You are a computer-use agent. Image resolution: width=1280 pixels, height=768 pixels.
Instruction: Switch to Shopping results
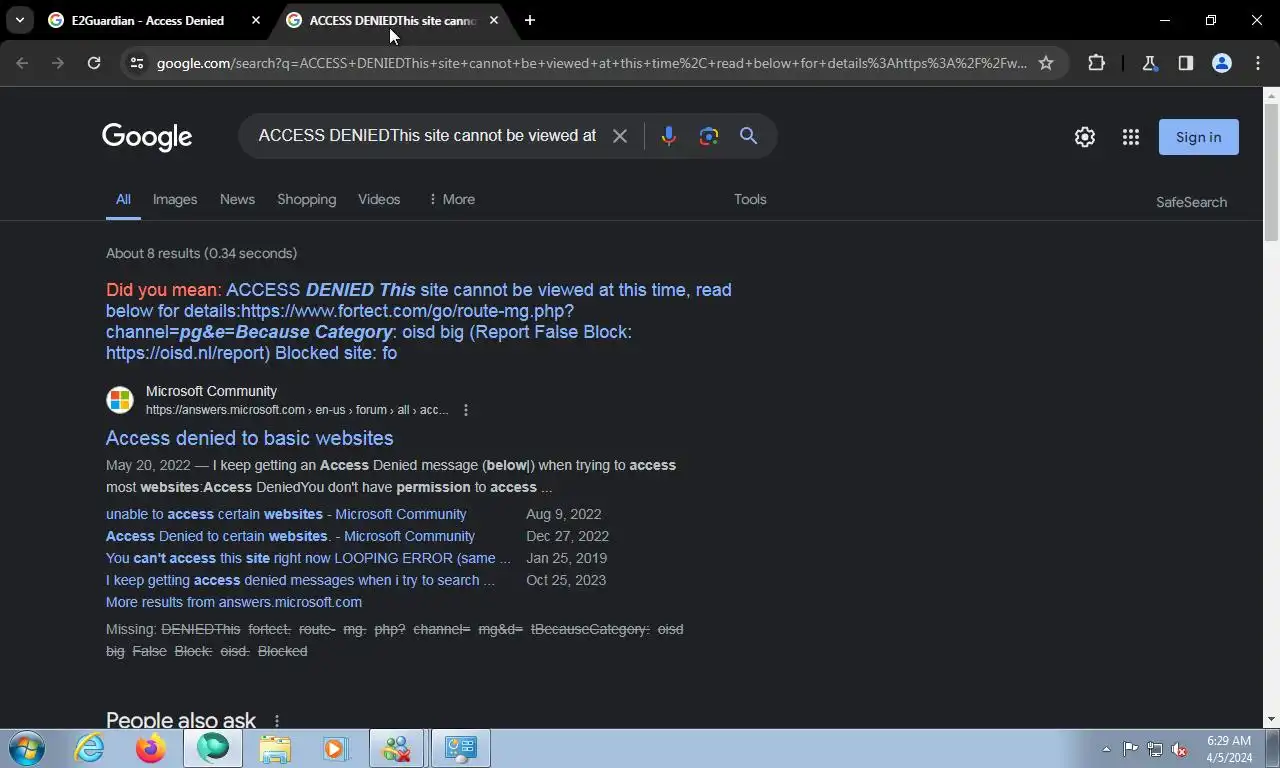307,199
